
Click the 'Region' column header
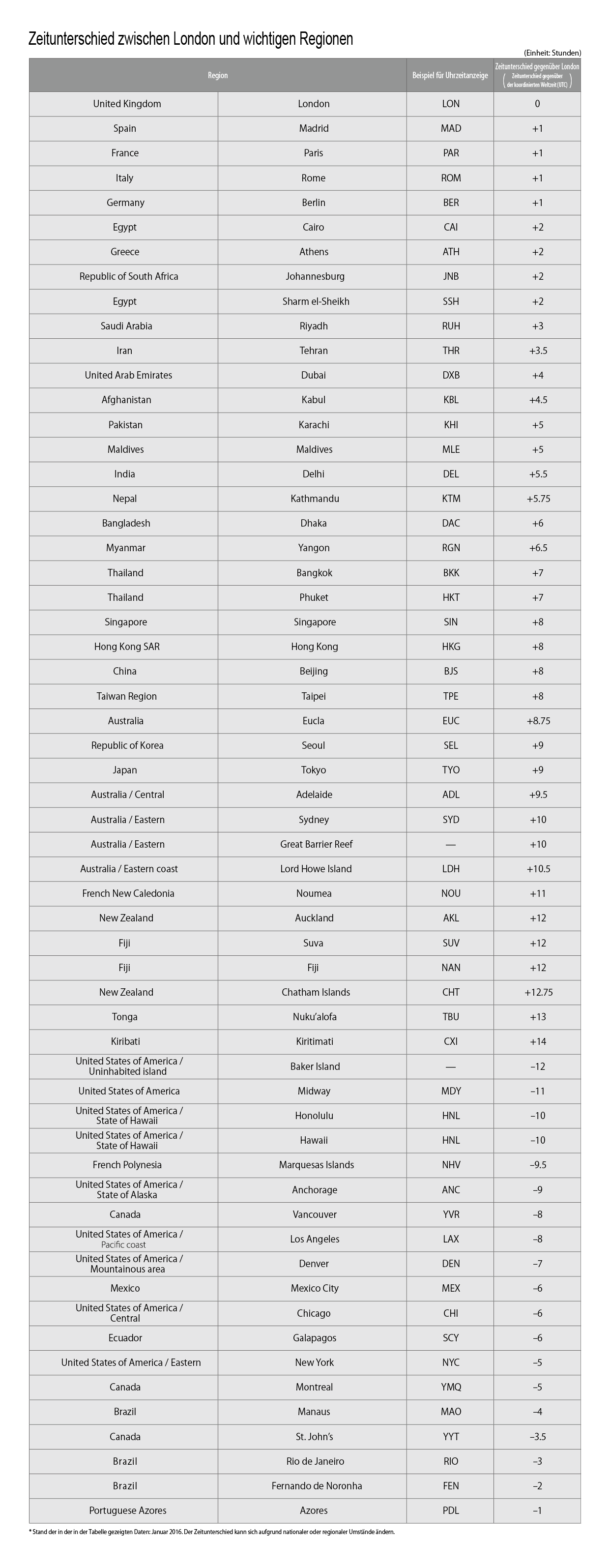pos(217,76)
